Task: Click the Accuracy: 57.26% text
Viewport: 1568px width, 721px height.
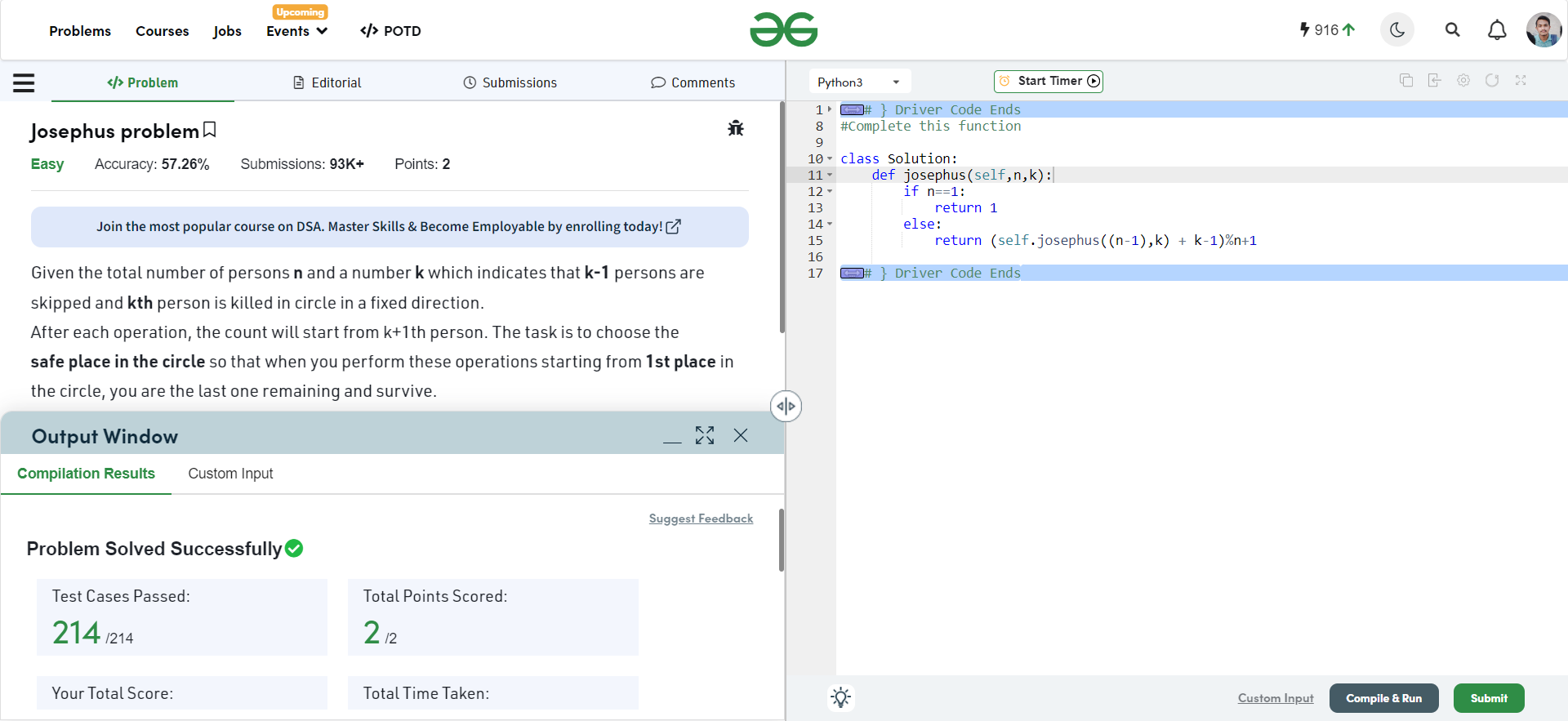Action: pyautogui.click(x=152, y=164)
